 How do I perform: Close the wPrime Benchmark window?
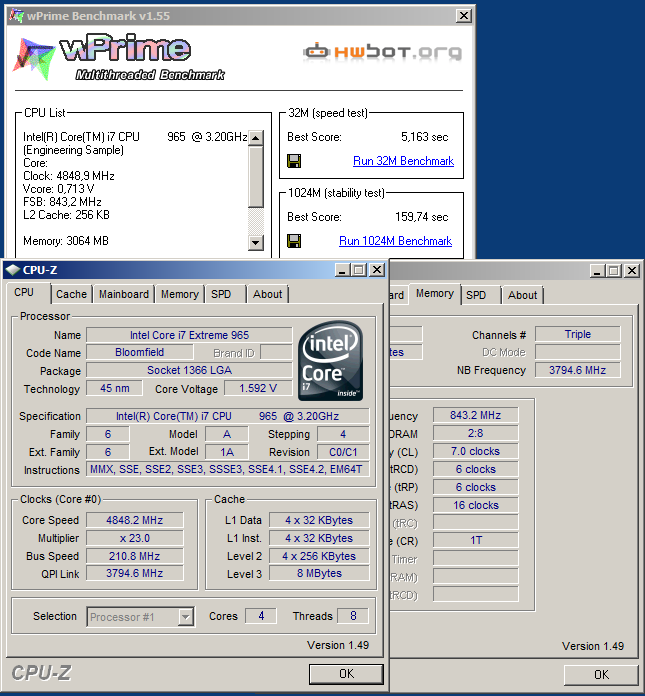463,16
